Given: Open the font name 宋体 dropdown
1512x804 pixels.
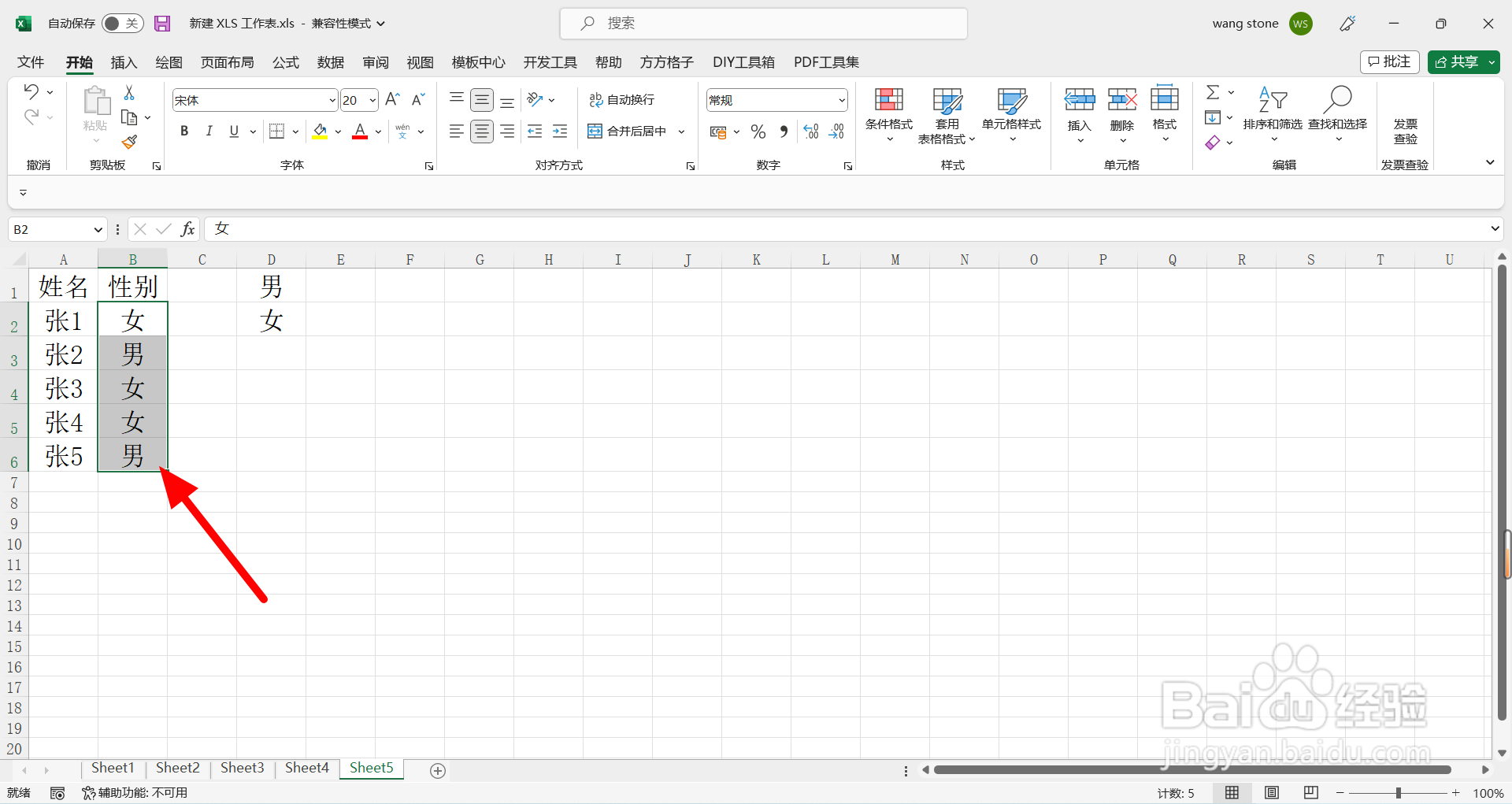Looking at the screenshot, I should (332, 100).
